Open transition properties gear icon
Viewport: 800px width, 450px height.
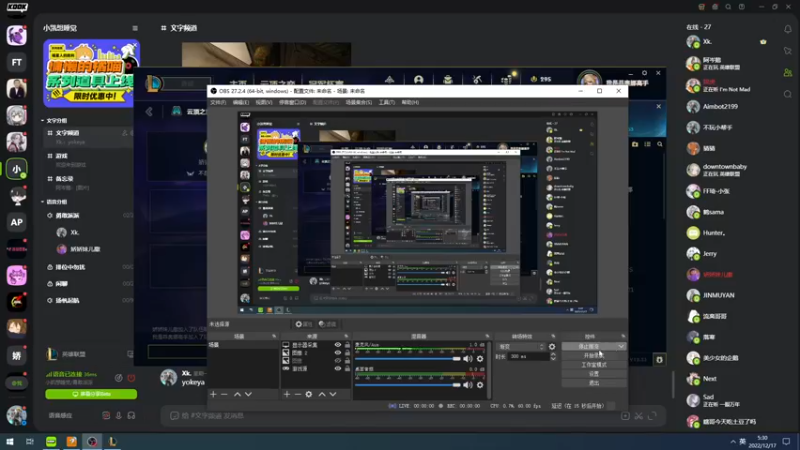(552, 347)
